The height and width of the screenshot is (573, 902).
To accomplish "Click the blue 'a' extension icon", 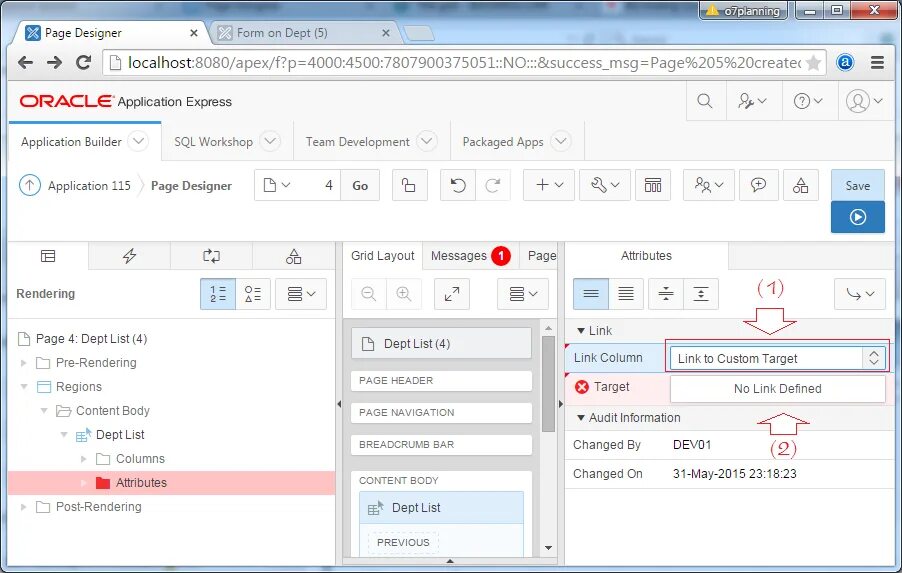I will click(x=845, y=62).
